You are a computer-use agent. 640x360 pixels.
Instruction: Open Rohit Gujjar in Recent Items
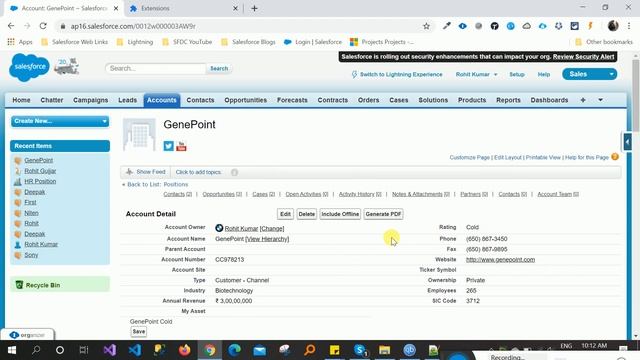point(40,171)
